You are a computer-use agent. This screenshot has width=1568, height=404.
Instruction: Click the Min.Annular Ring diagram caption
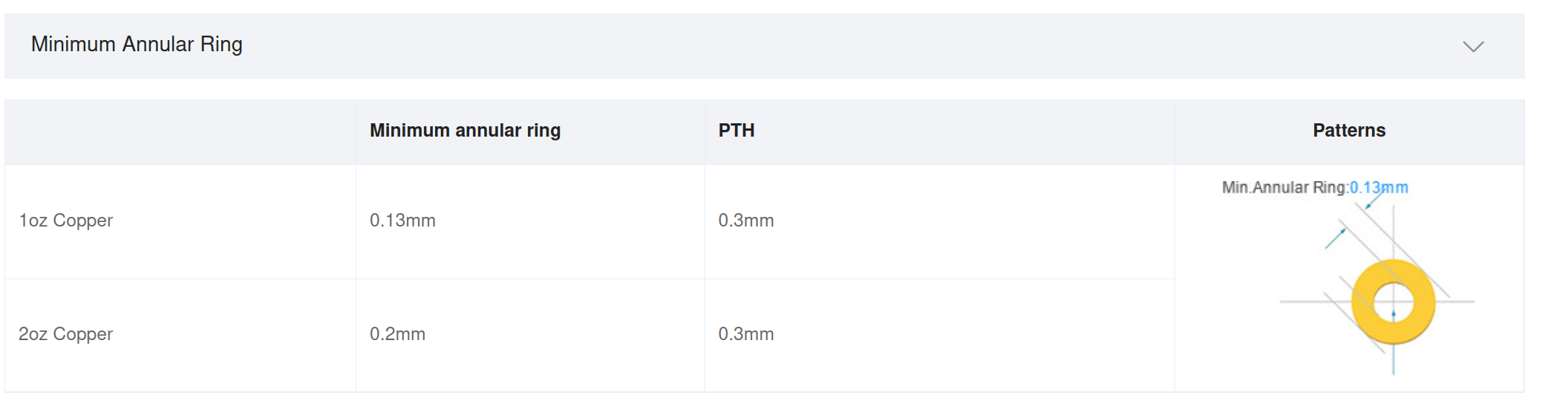click(x=1284, y=187)
